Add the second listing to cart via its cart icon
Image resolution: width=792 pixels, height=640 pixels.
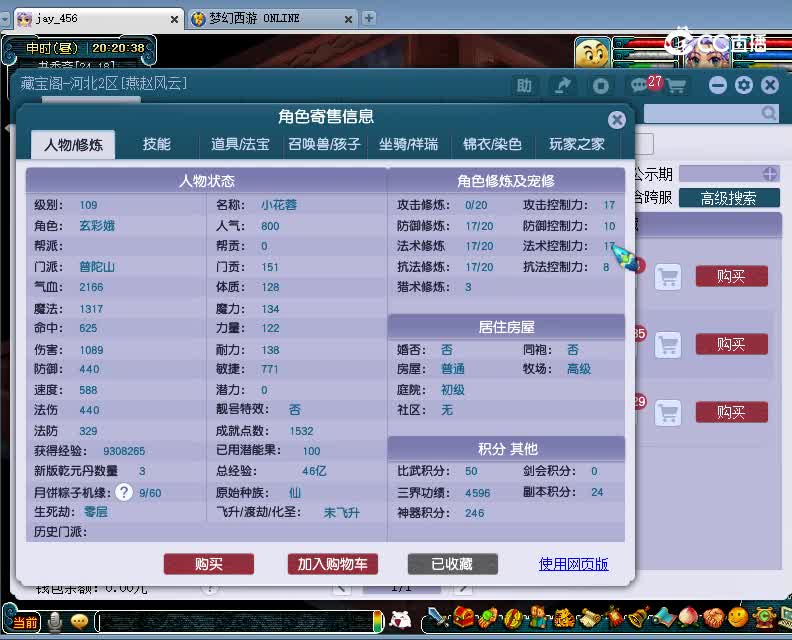668,345
